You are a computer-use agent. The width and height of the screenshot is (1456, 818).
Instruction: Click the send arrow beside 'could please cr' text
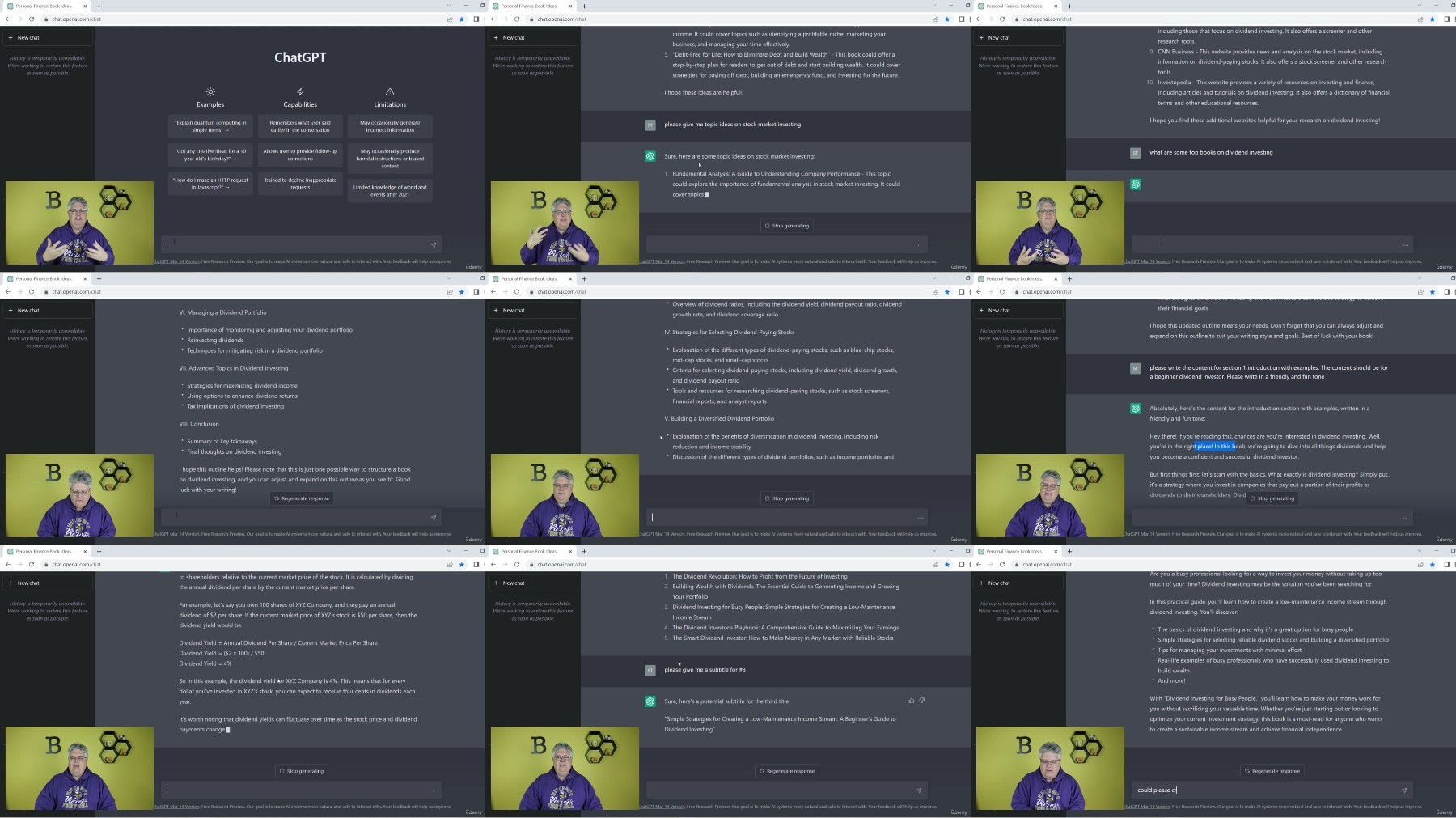(x=1404, y=790)
